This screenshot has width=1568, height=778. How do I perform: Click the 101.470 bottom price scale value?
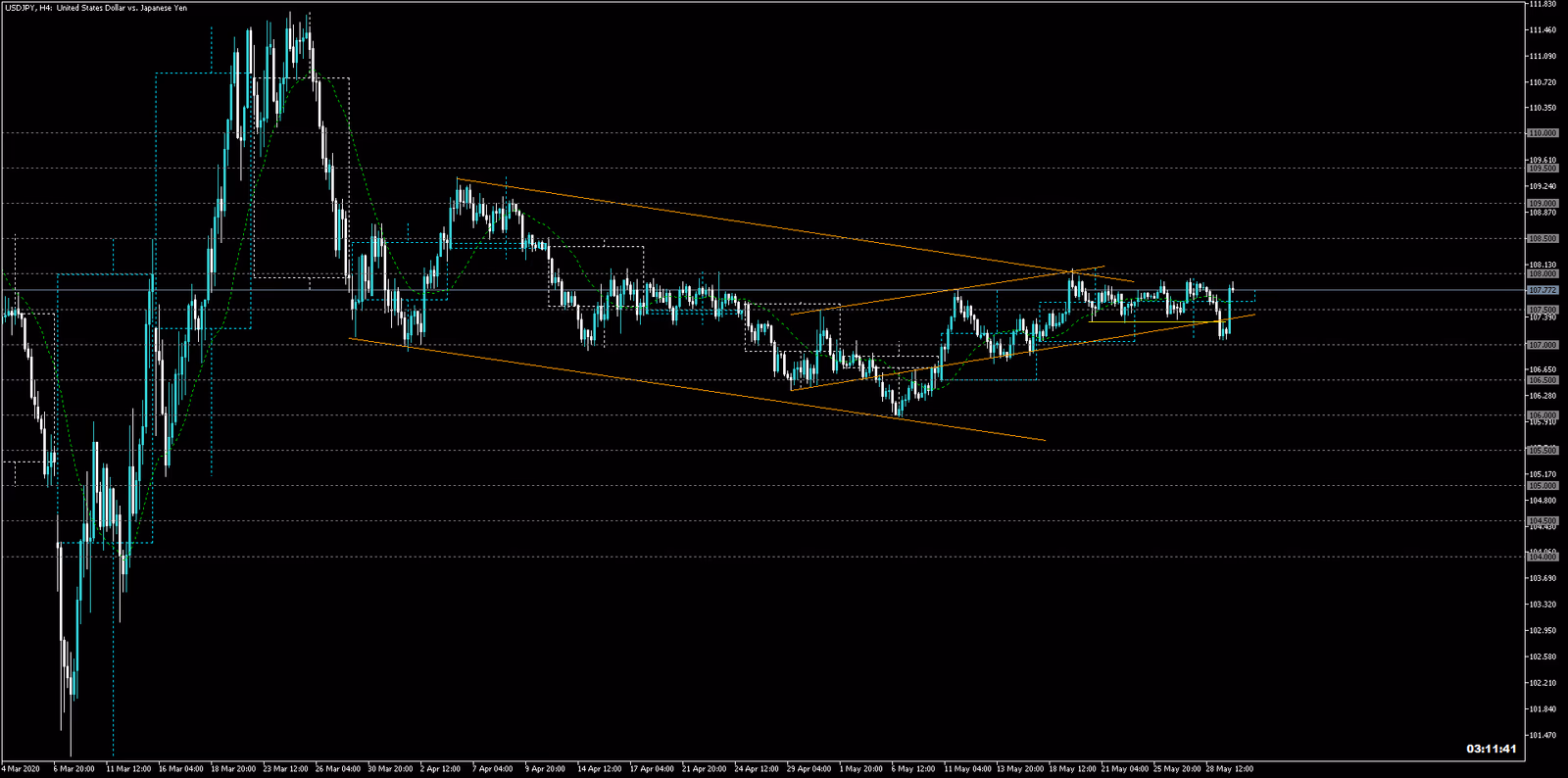(x=1543, y=736)
